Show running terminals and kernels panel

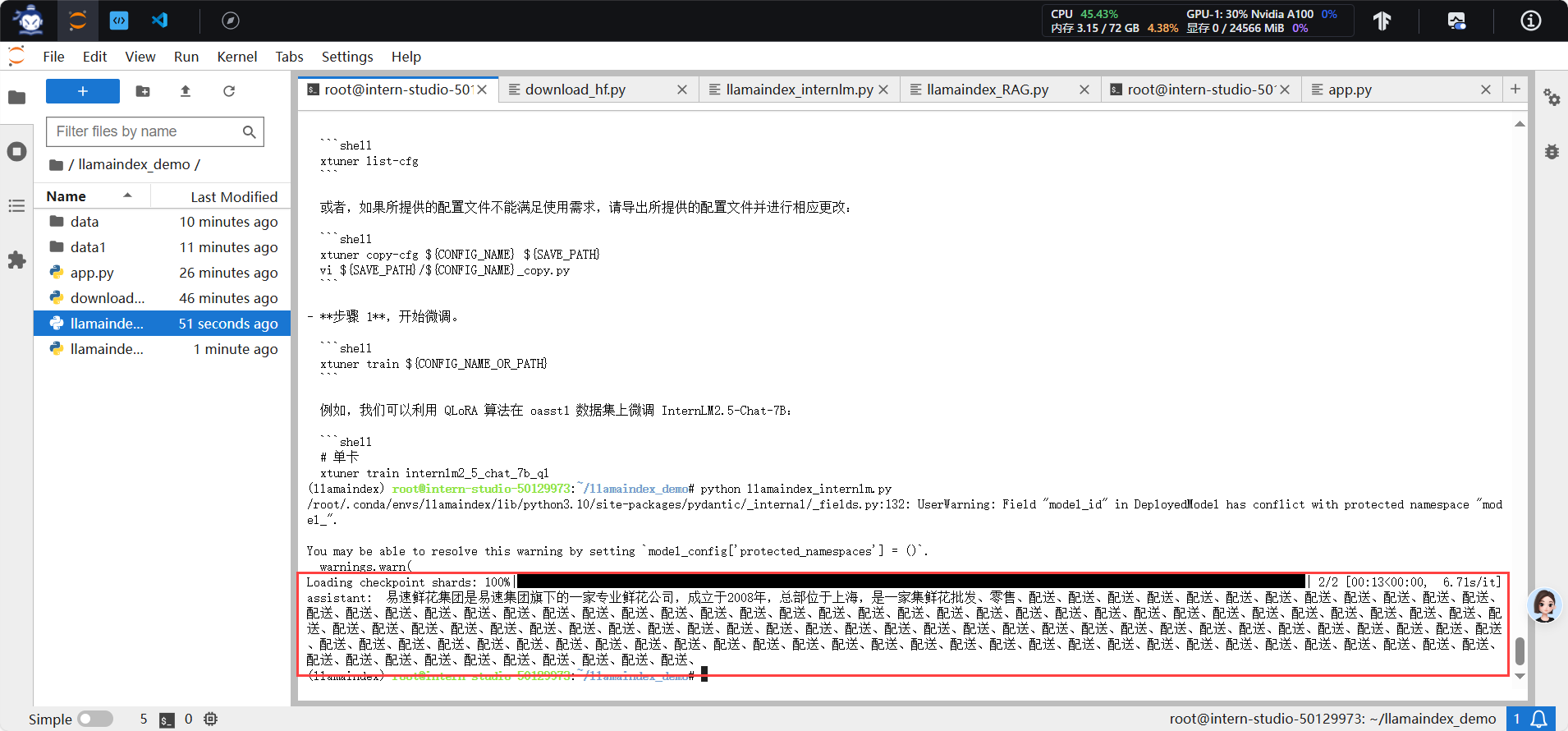[16, 152]
